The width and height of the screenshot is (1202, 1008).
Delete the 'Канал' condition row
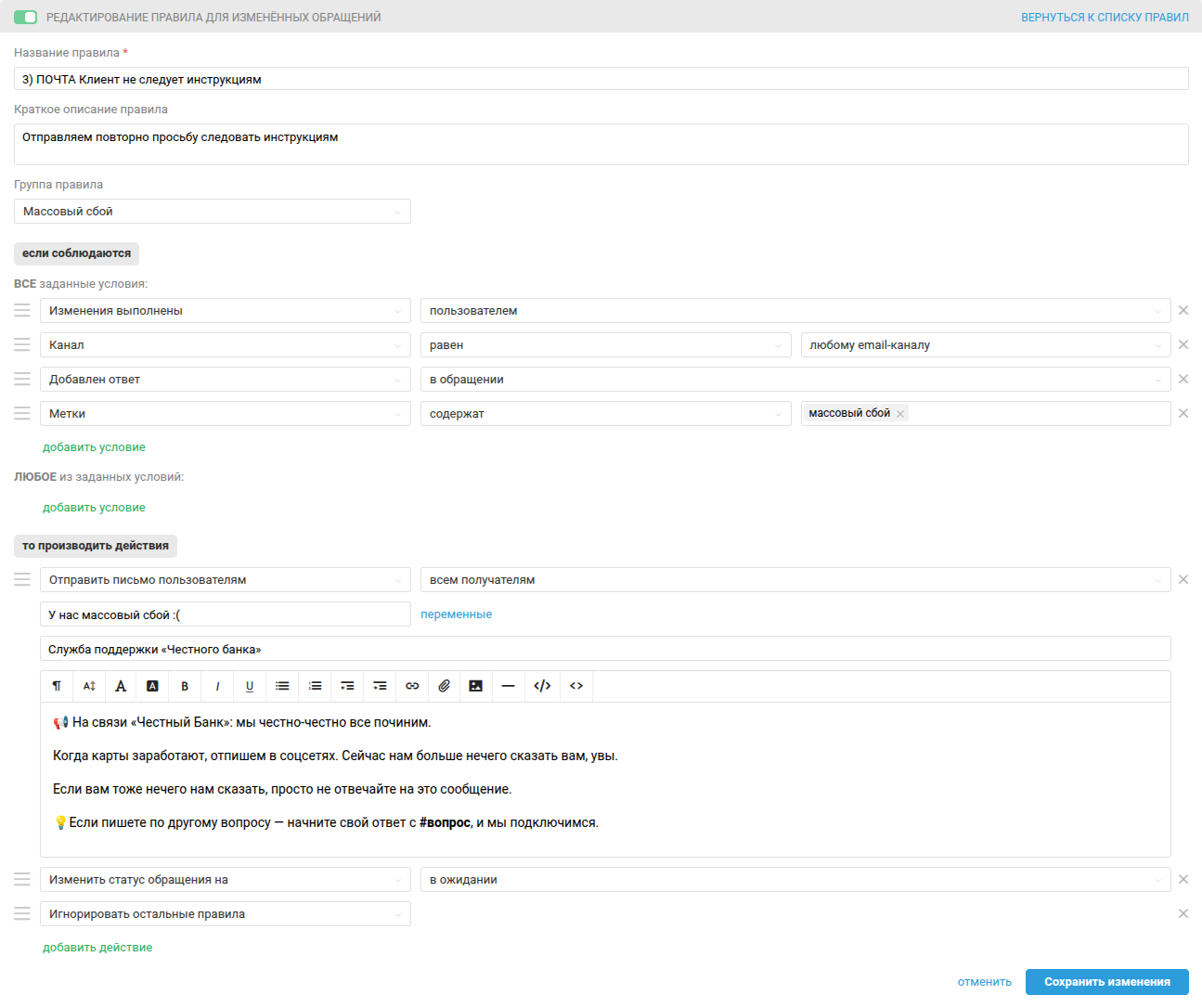click(x=1183, y=344)
